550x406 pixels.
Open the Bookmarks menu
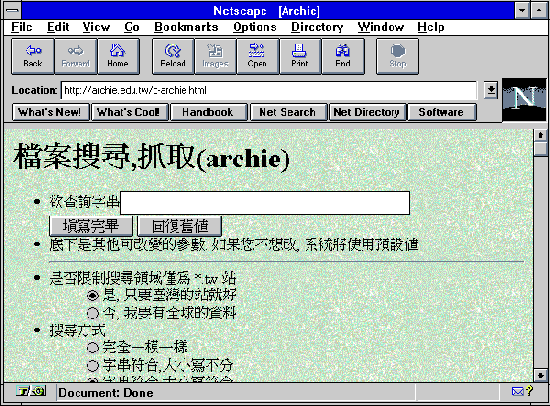(x=186, y=27)
